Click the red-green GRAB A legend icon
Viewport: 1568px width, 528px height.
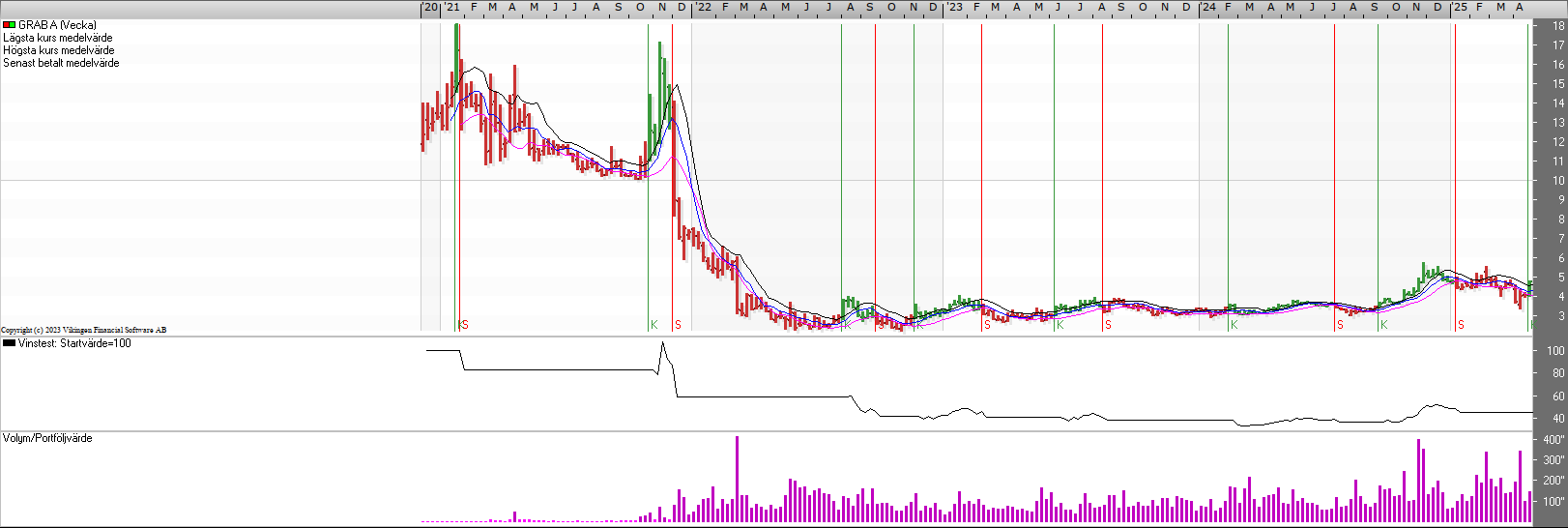9,25
